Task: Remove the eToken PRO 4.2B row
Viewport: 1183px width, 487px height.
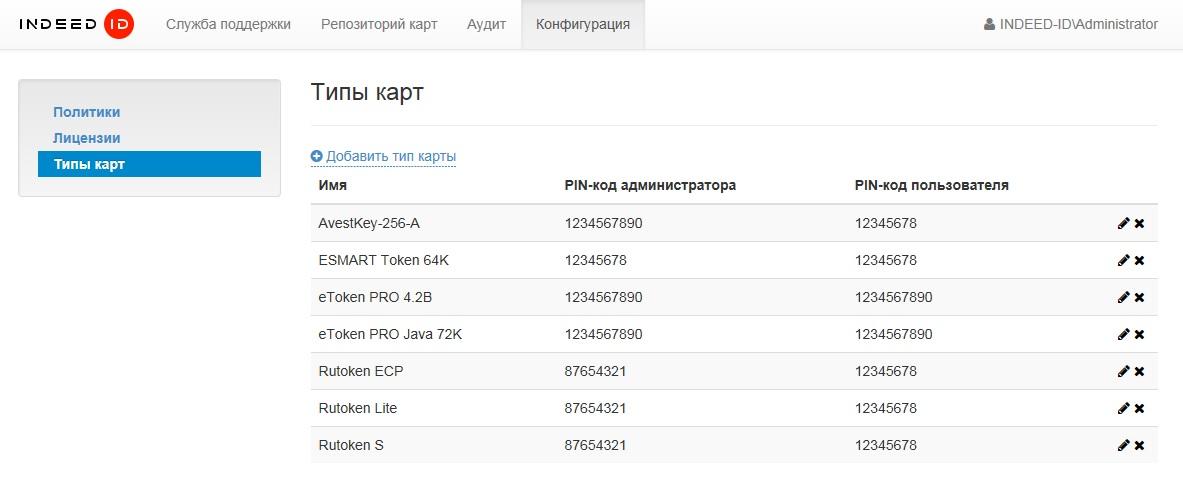Action: [1139, 298]
